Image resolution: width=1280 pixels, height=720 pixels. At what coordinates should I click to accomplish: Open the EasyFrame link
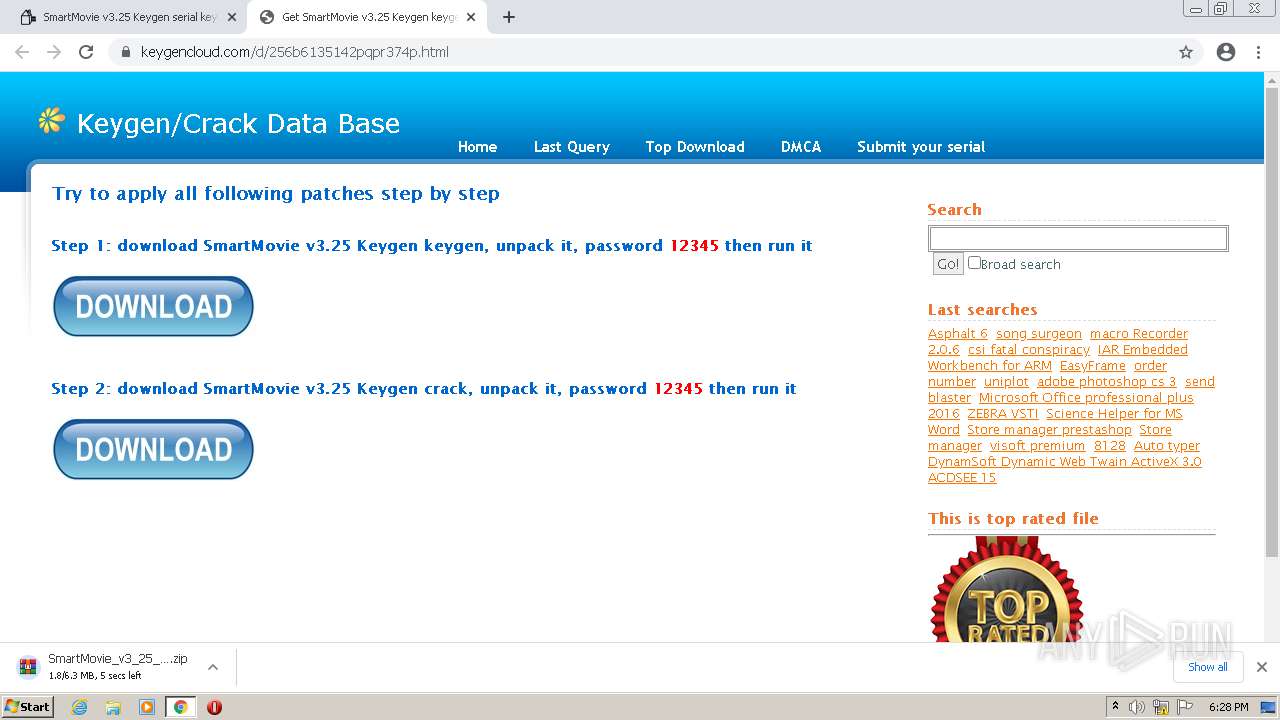point(1092,366)
